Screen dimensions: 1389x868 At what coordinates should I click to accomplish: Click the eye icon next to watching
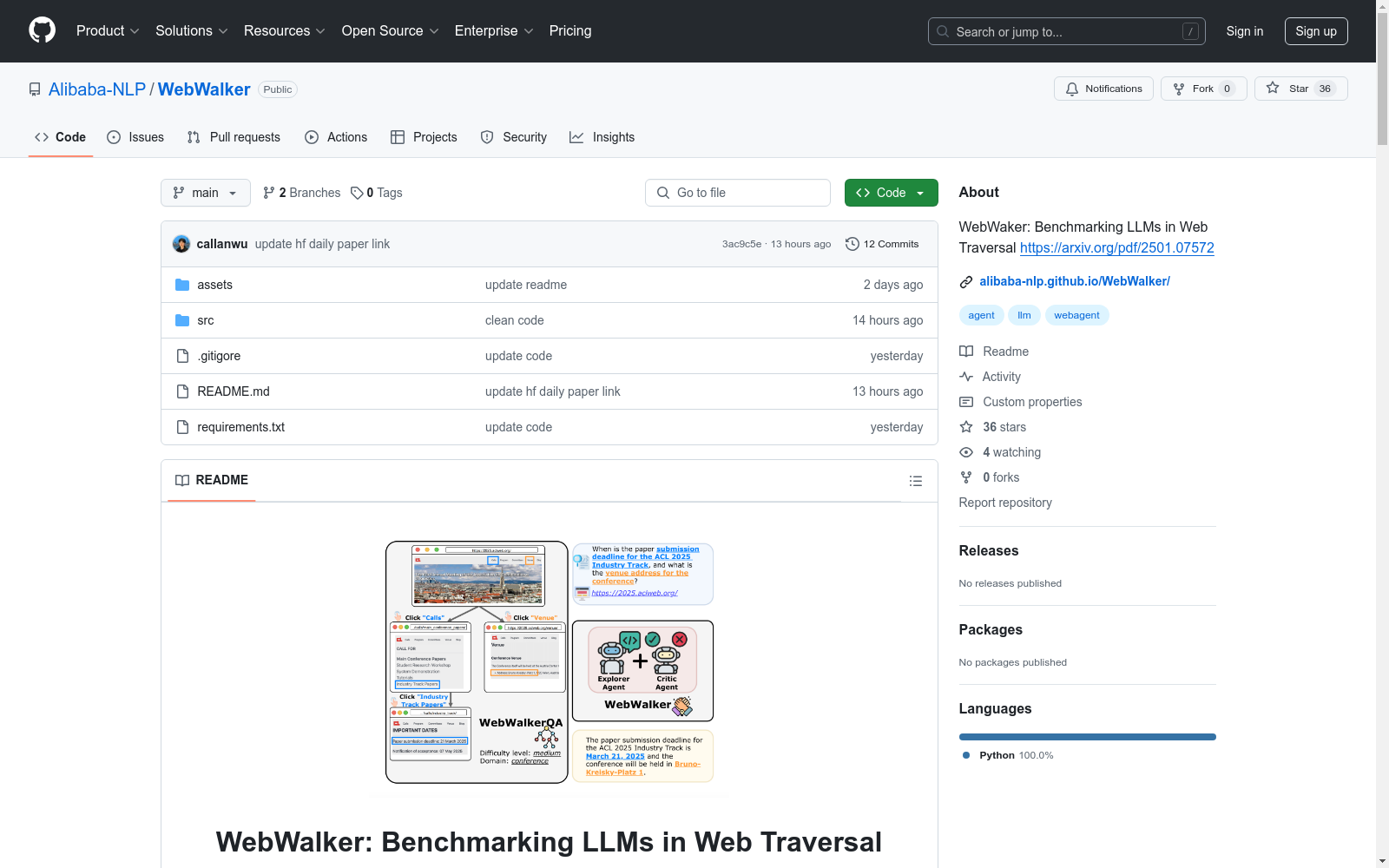pyautogui.click(x=966, y=452)
